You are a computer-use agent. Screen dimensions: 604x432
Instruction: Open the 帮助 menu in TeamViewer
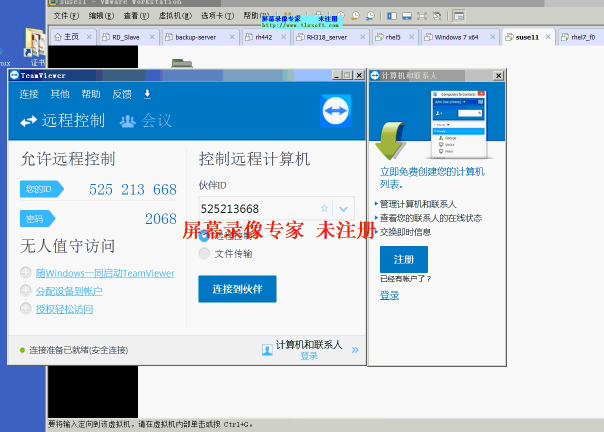point(91,94)
